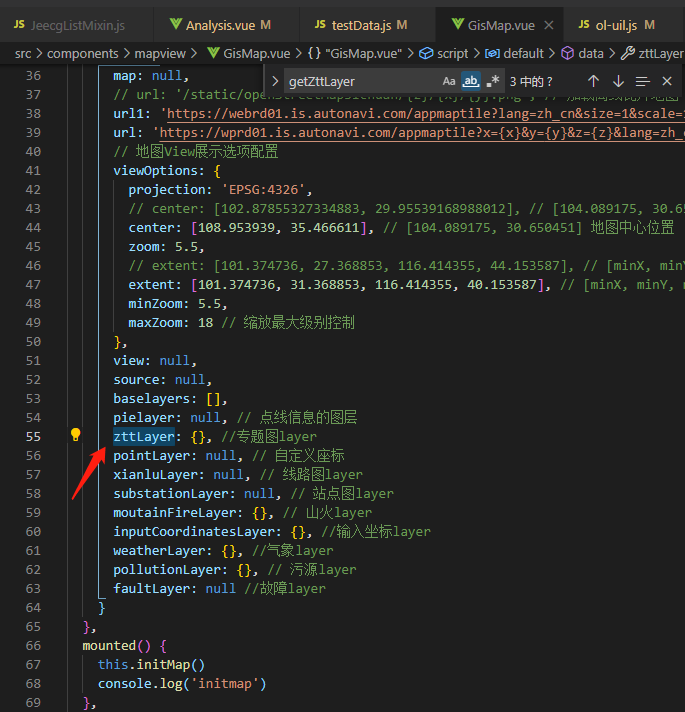Close the find widget

point(667,81)
